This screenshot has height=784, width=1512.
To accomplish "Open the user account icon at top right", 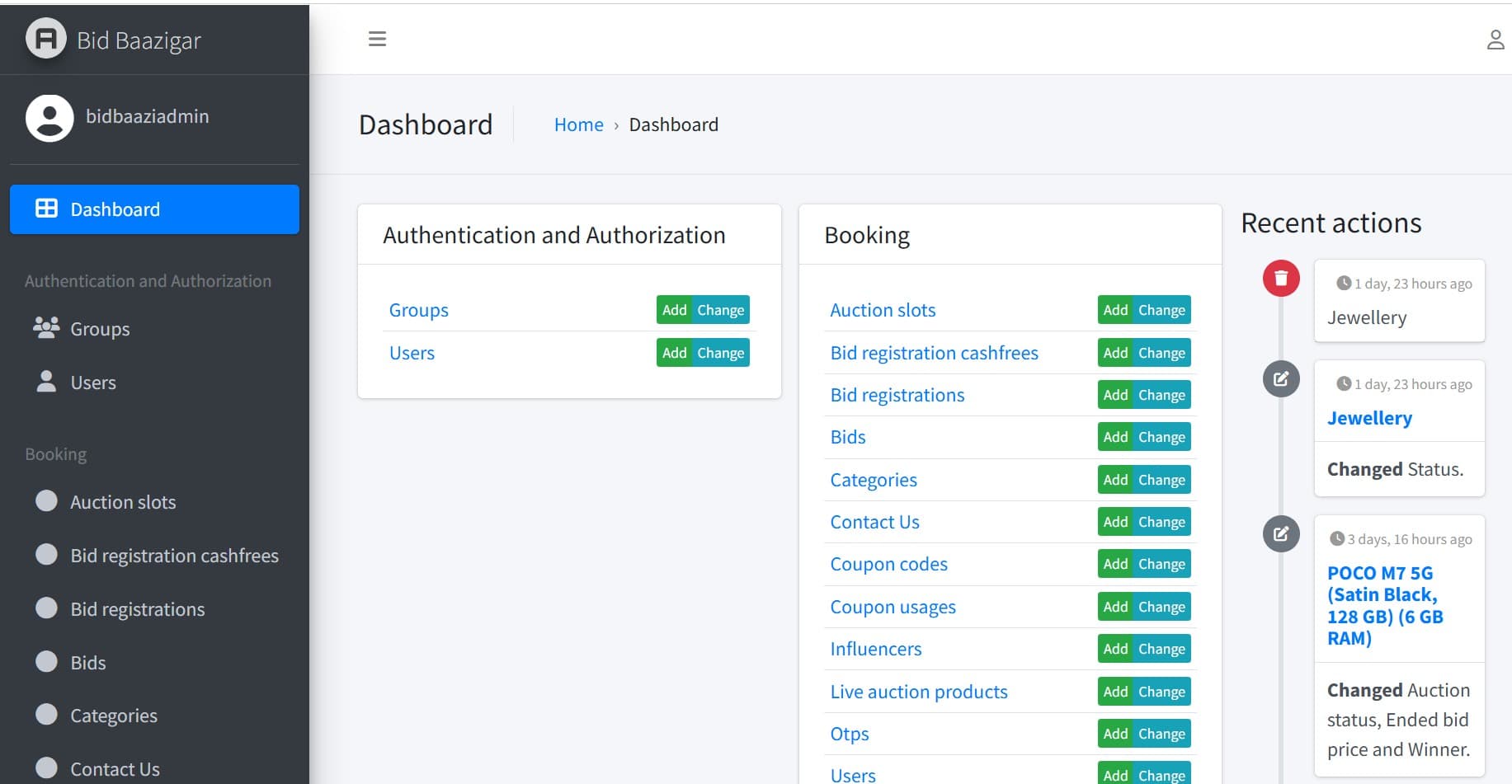I will (1495, 39).
